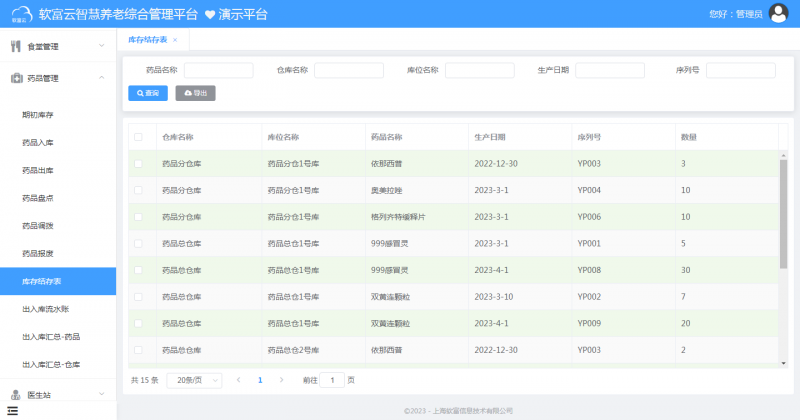Image resolution: width=800 pixels, height=420 pixels.
Task: Check the row checkbox for YP003 依那西普
Action: pyautogui.click(x=138, y=163)
